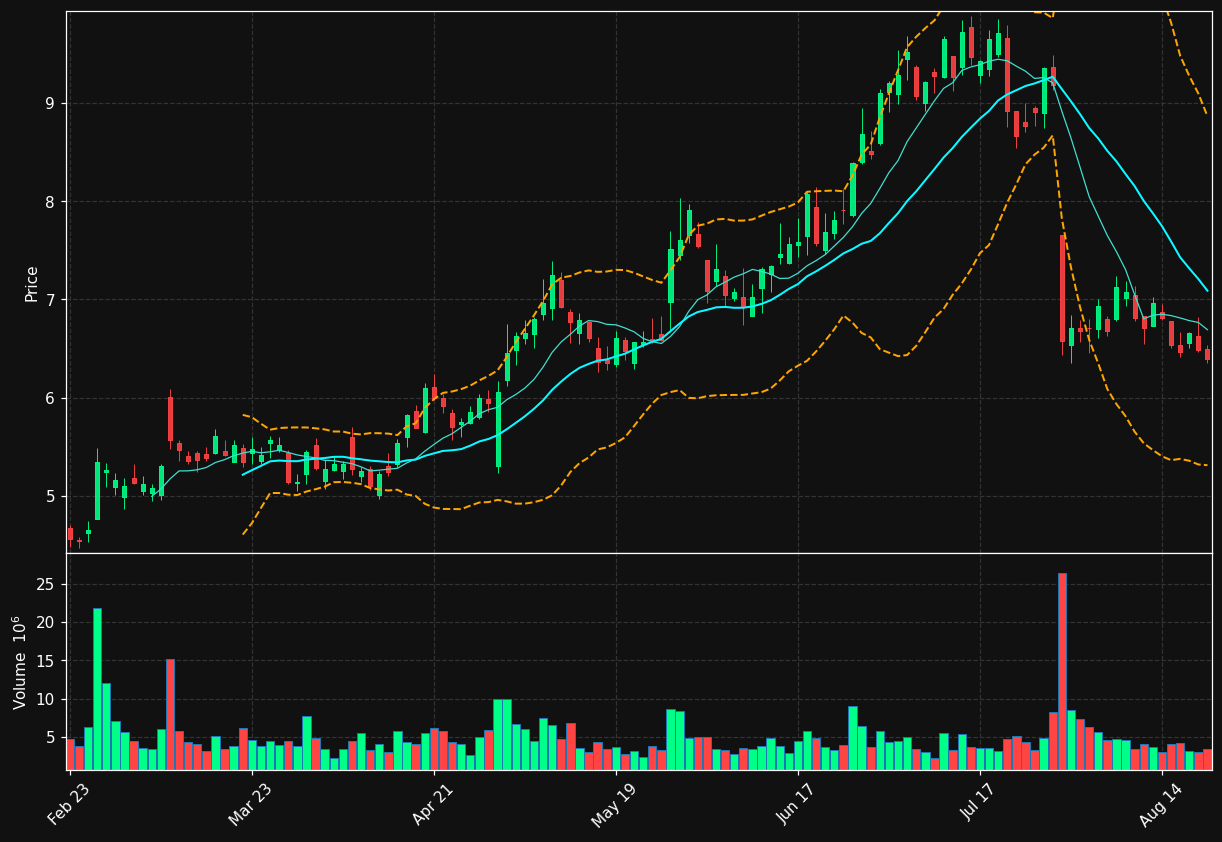Screen dimensions: 1222x842
Task: Select the price axis tick 9
Action: (50, 103)
